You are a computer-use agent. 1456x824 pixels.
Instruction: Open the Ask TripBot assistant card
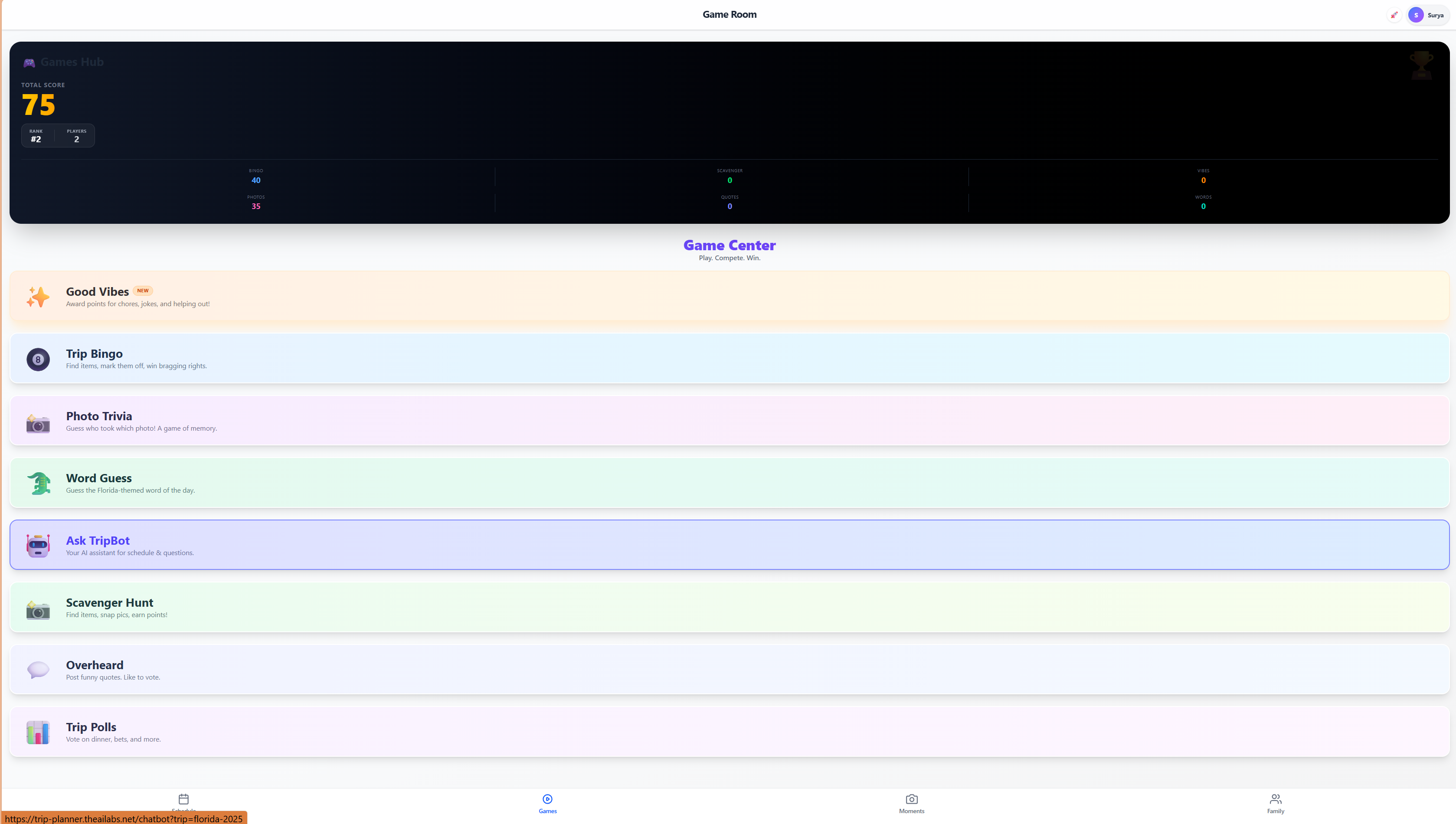point(728,544)
